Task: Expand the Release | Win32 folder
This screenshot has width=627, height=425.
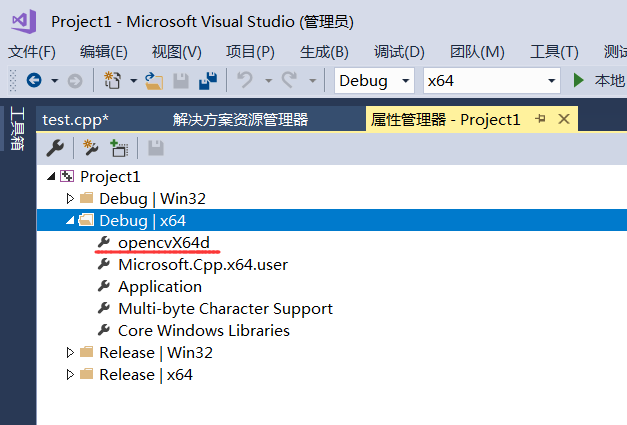Action: (x=70, y=352)
